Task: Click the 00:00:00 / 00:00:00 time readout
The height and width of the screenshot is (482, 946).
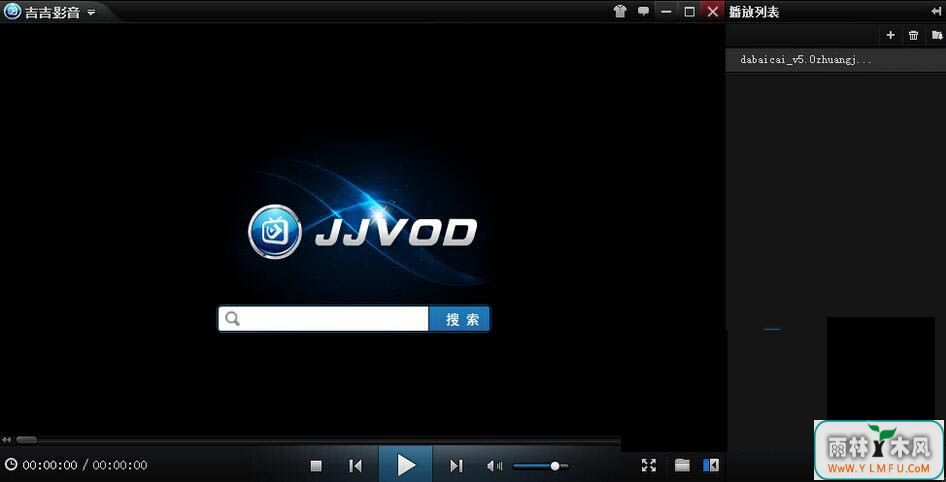Action: coord(84,465)
